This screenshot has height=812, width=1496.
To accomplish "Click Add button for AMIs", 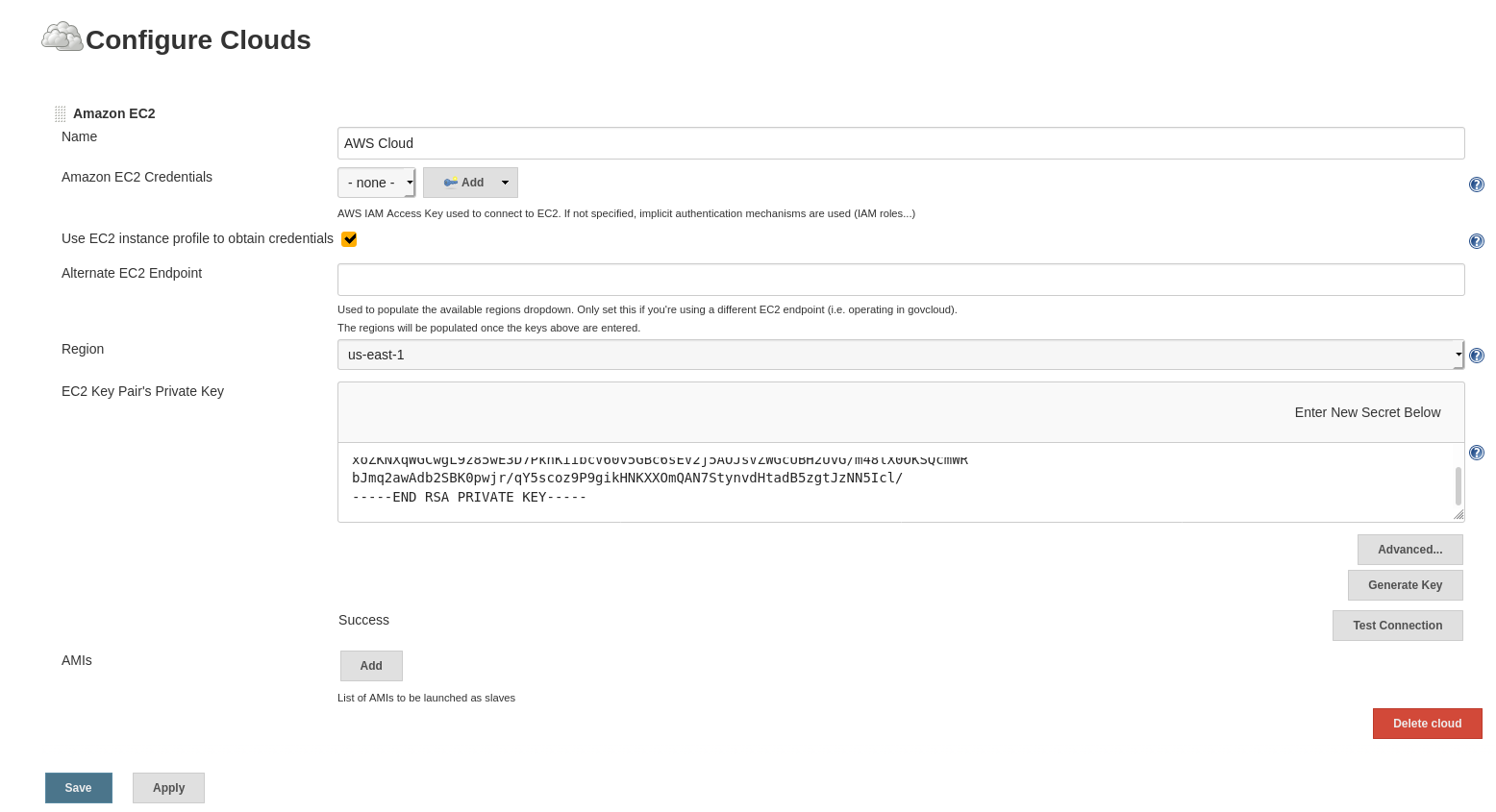I will tap(371, 666).
